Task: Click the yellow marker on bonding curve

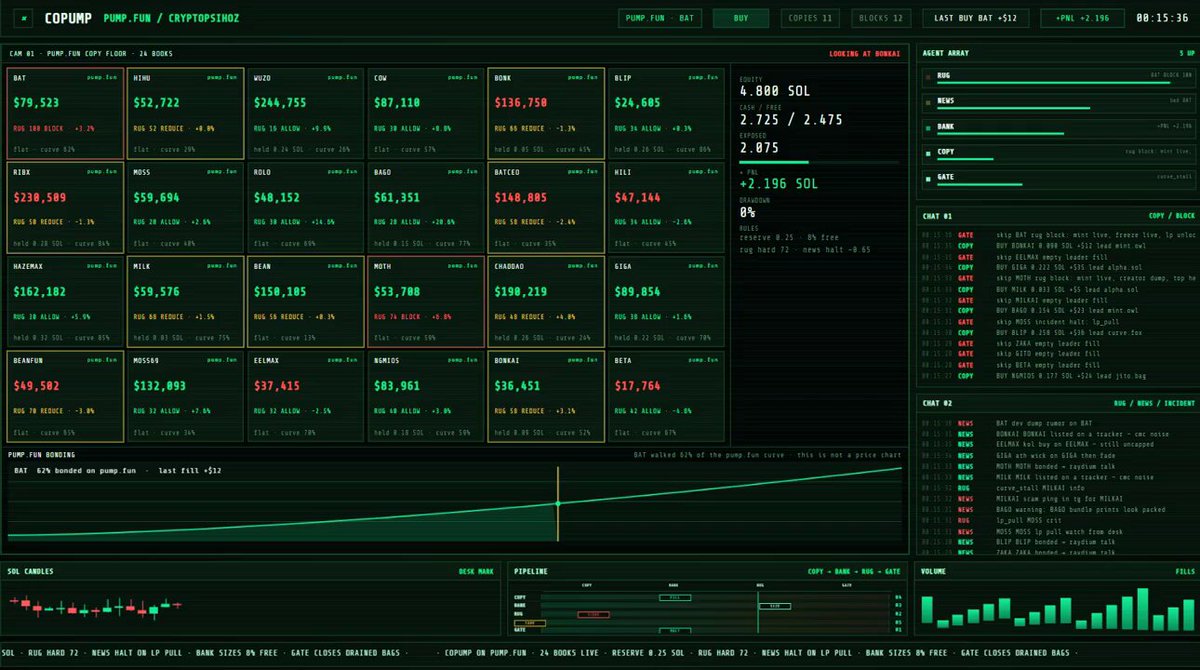Action: click(558, 503)
